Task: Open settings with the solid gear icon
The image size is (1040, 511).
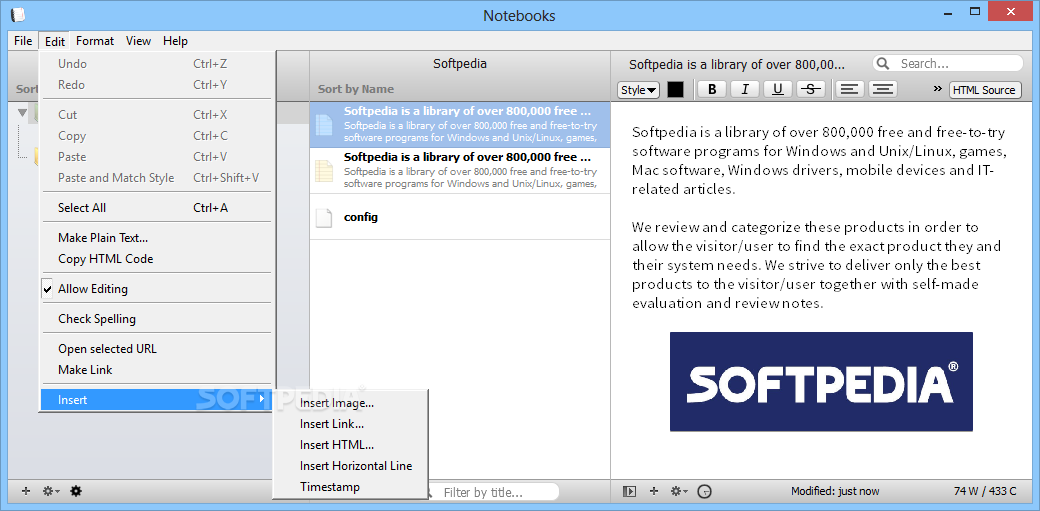Action: click(x=76, y=491)
